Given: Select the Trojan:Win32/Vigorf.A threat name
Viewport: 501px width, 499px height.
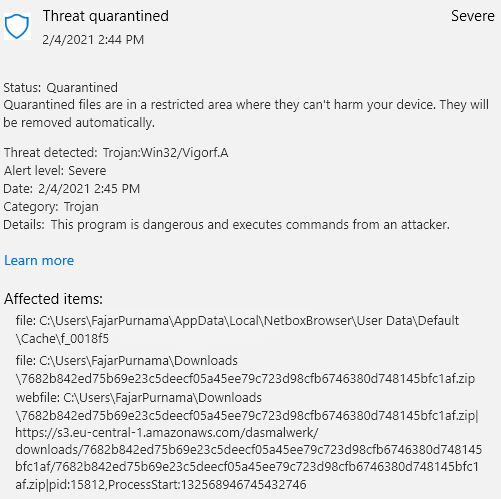Looking at the screenshot, I should tap(165, 153).
